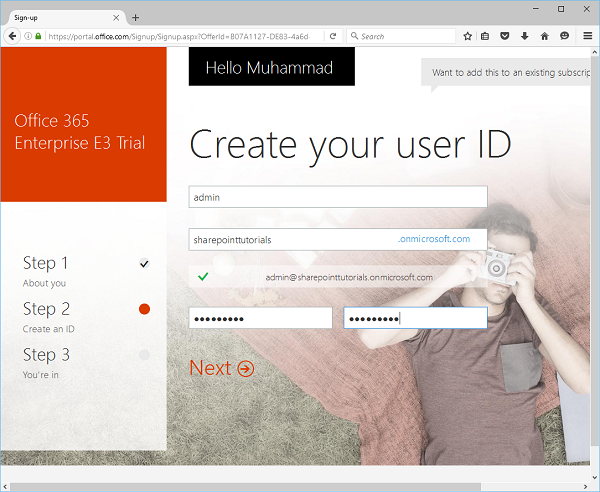Open the downloads arrow icon
The width and height of the screenshot is (600, 492).
525,36
